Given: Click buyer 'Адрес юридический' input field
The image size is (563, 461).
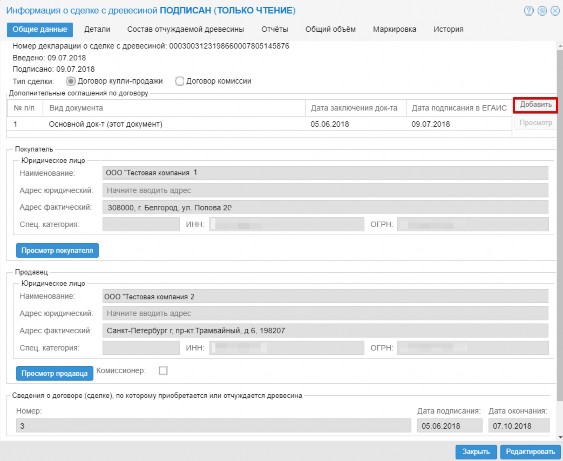Looking at the screenshot, I should 325,190.
